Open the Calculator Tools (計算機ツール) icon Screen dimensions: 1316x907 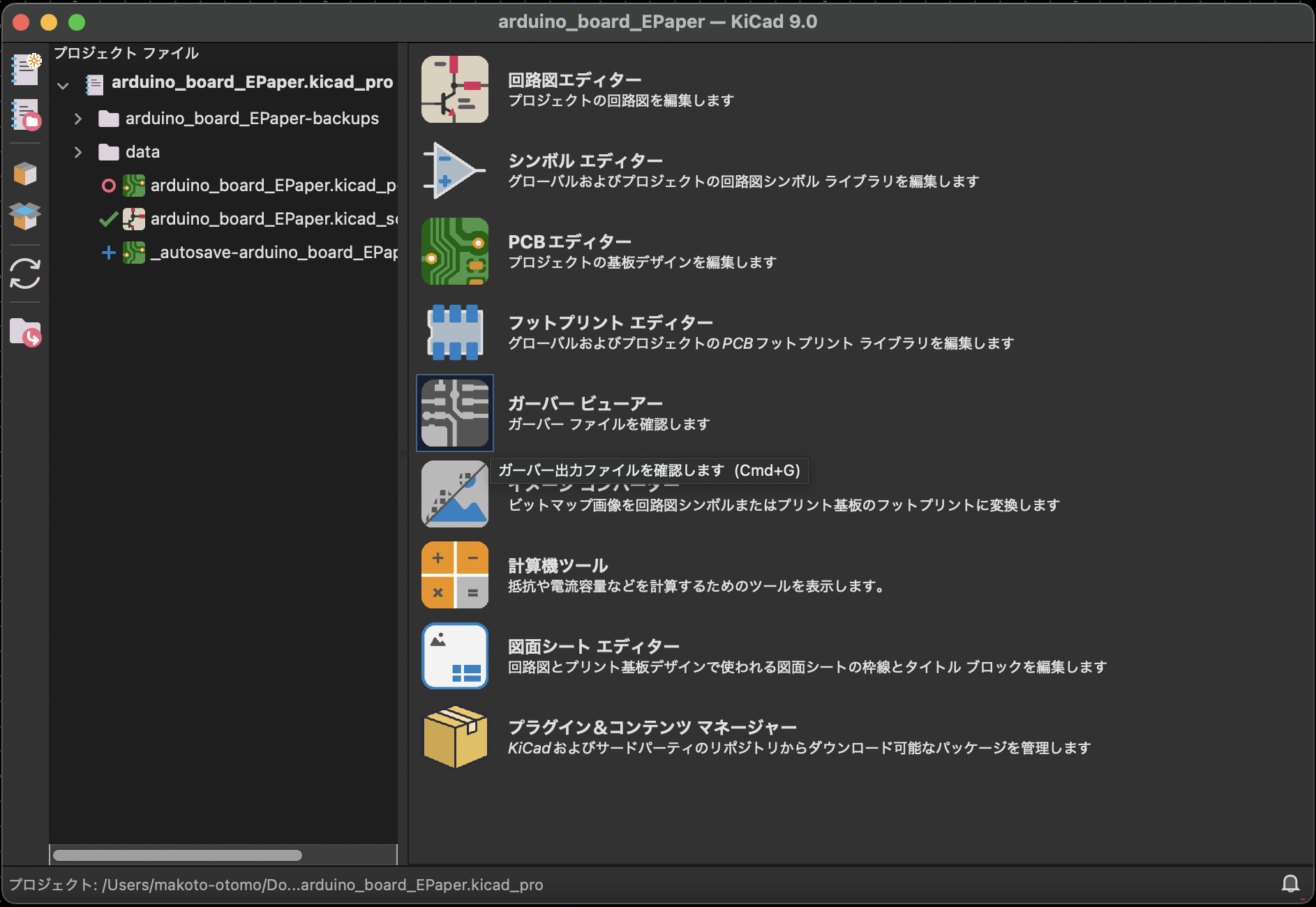(x=454, y=575)
